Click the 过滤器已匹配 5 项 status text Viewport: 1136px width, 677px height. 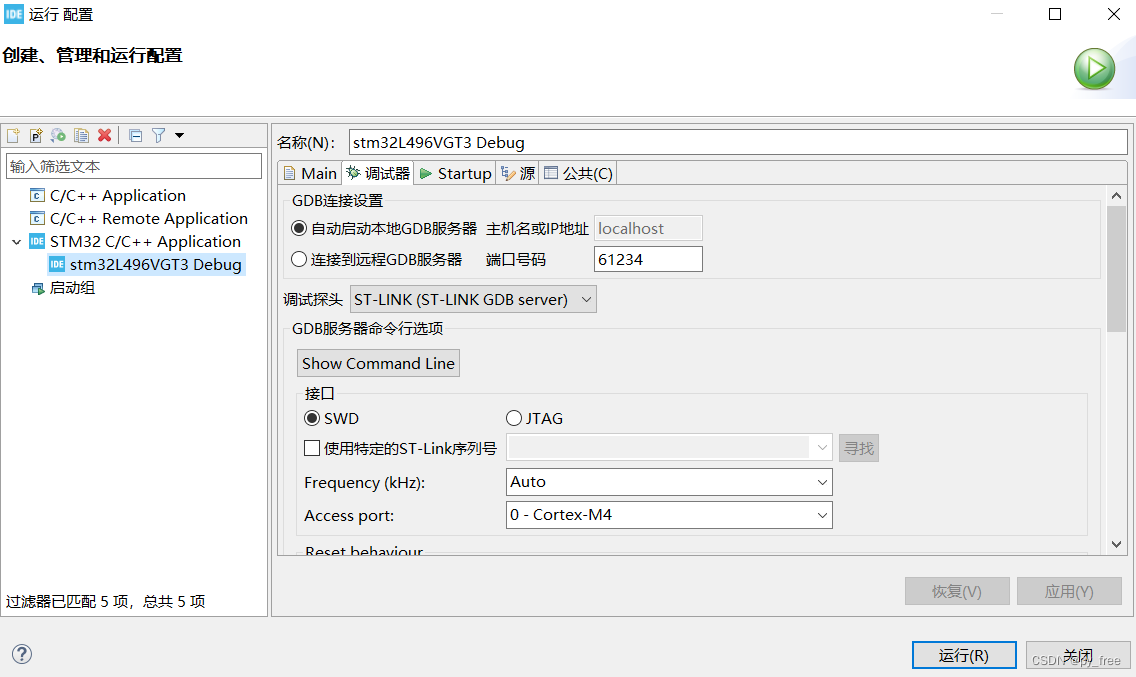tap(105, 602)
